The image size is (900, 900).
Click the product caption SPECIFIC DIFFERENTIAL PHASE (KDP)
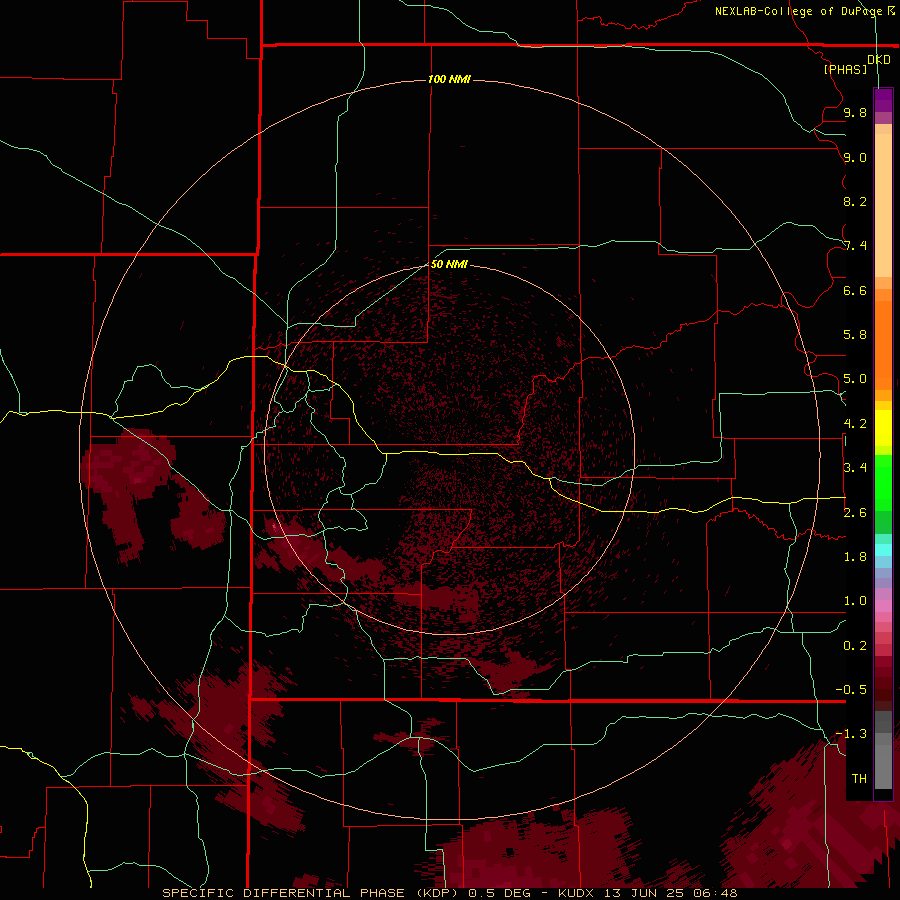coord(310,893)
